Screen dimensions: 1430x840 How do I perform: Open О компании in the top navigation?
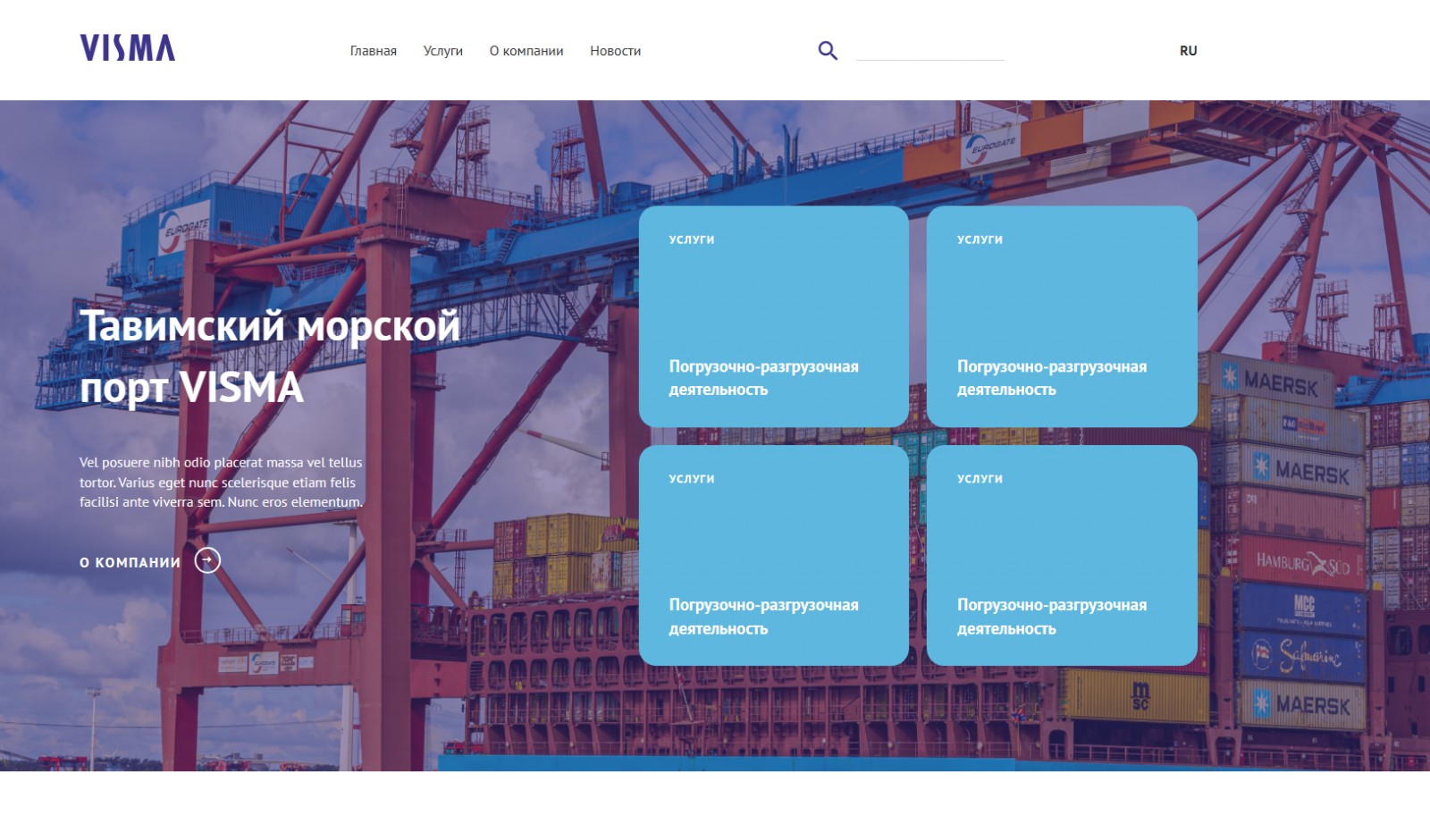[x=526, y=51]
